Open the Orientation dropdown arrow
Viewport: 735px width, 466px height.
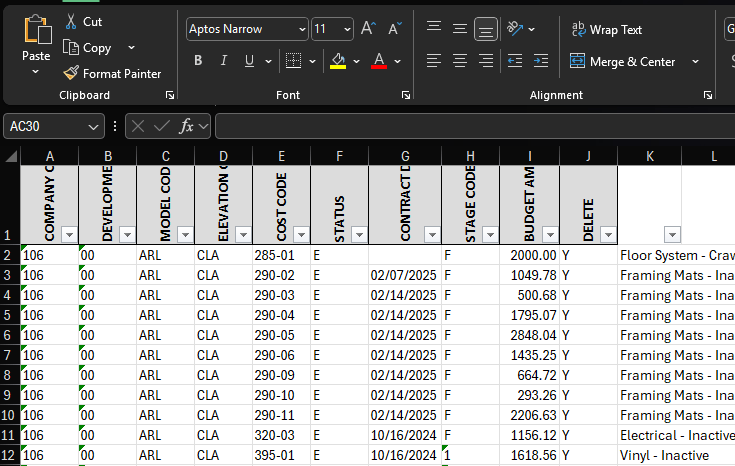point(532,29)
